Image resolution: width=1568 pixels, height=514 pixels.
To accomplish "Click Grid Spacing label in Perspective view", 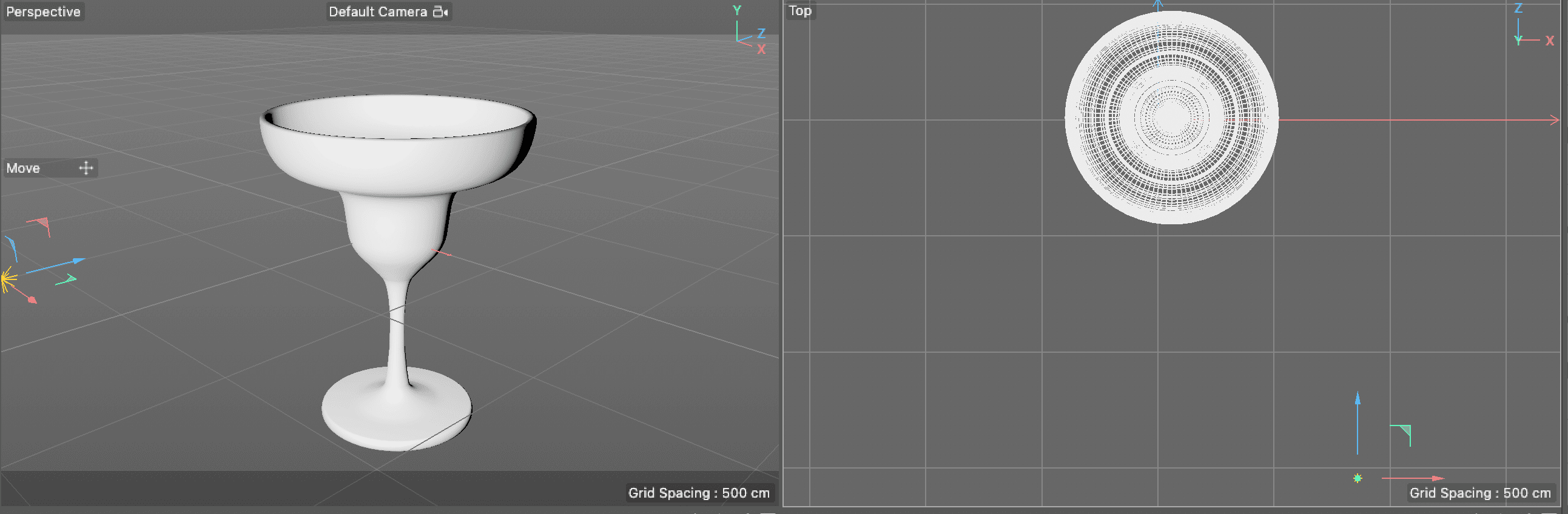I will click(698, 493).
